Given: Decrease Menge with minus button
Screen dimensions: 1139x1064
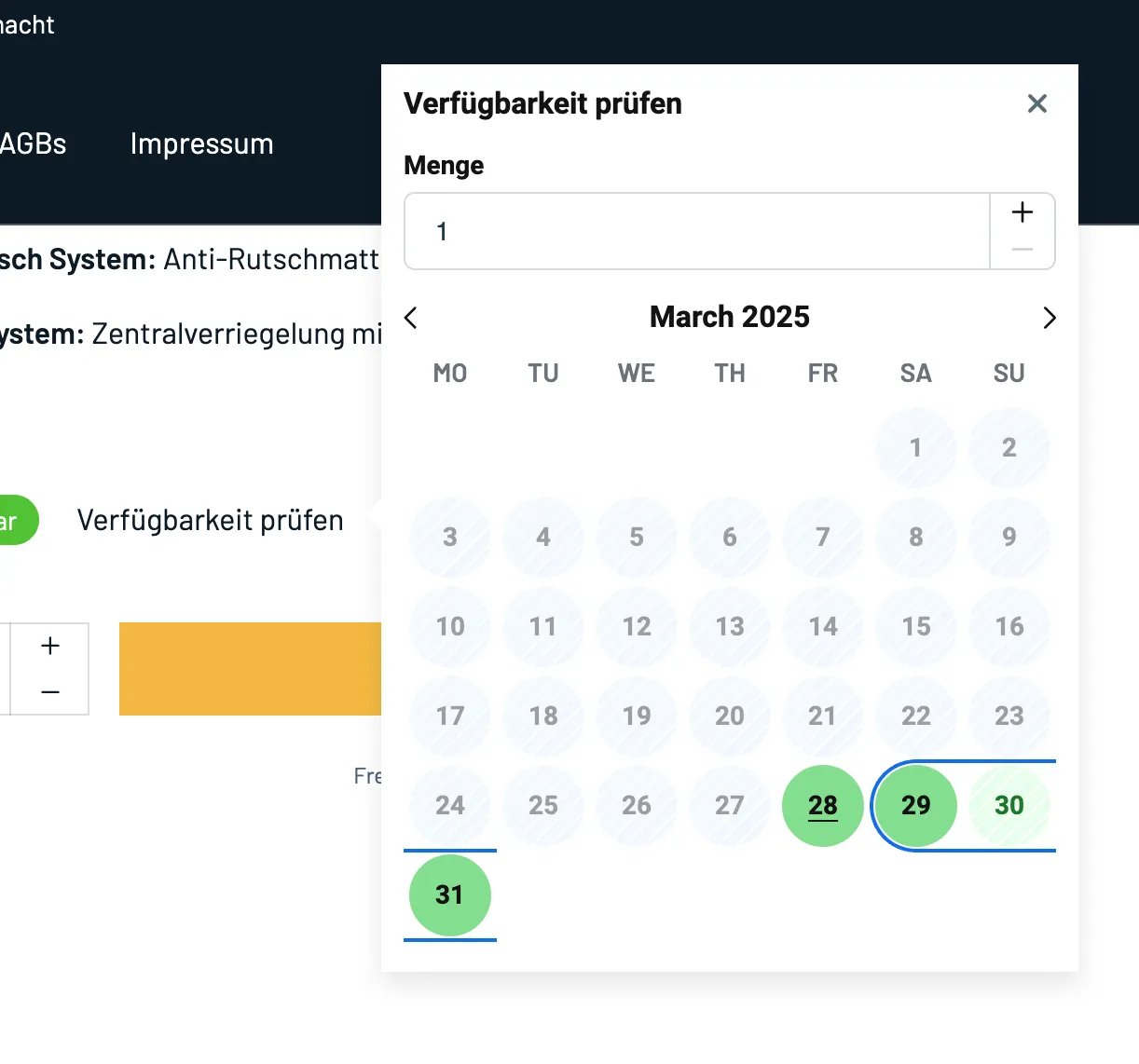Looking at the screenshot, I should [1022, 250].
